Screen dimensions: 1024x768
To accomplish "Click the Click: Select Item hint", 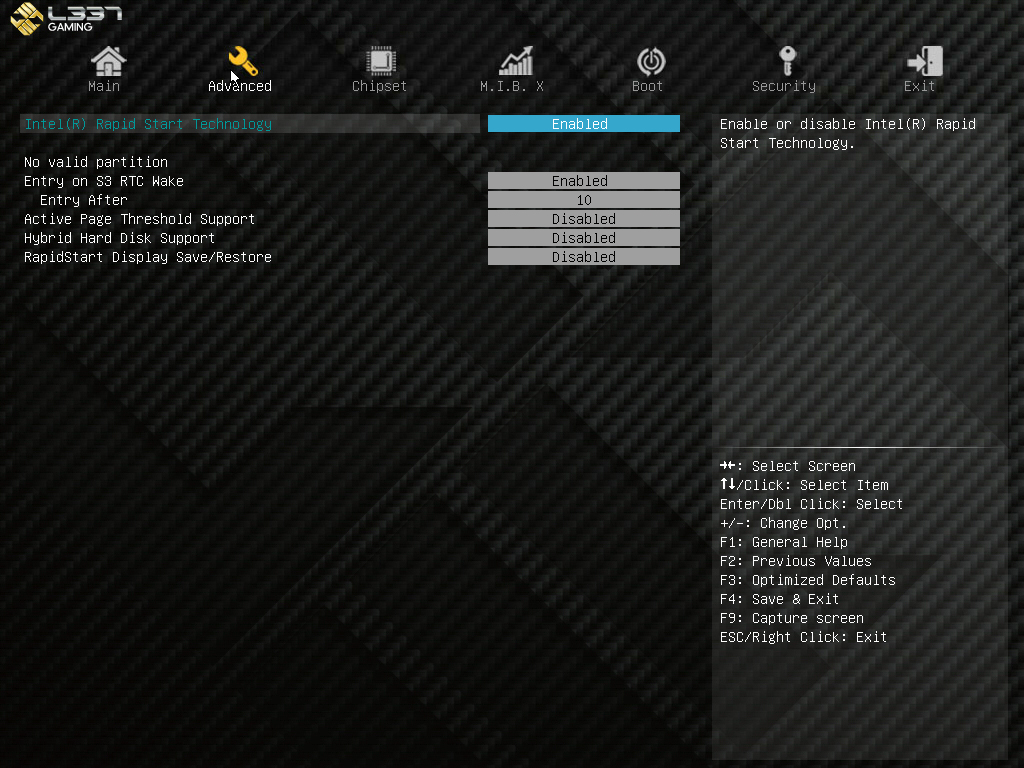I will pyautogui.click(x=804, y=485).
